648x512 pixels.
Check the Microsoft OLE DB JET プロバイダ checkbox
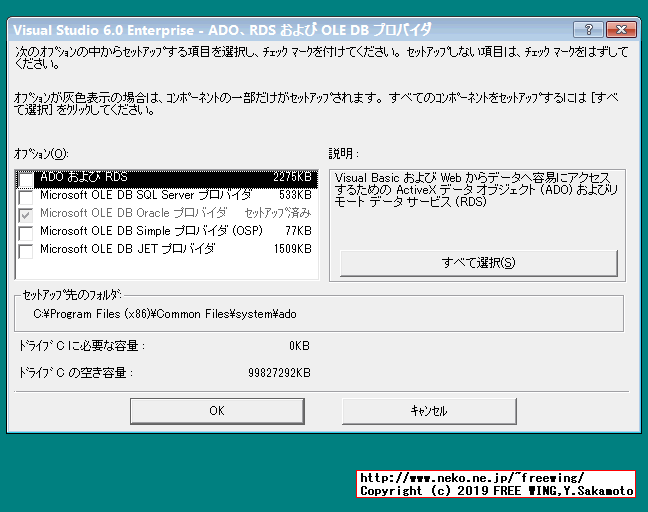26,251
